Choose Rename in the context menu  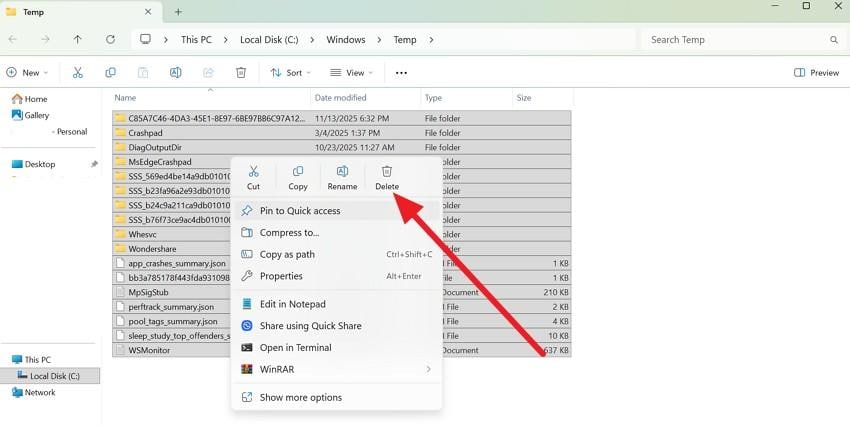coord(342,178)
